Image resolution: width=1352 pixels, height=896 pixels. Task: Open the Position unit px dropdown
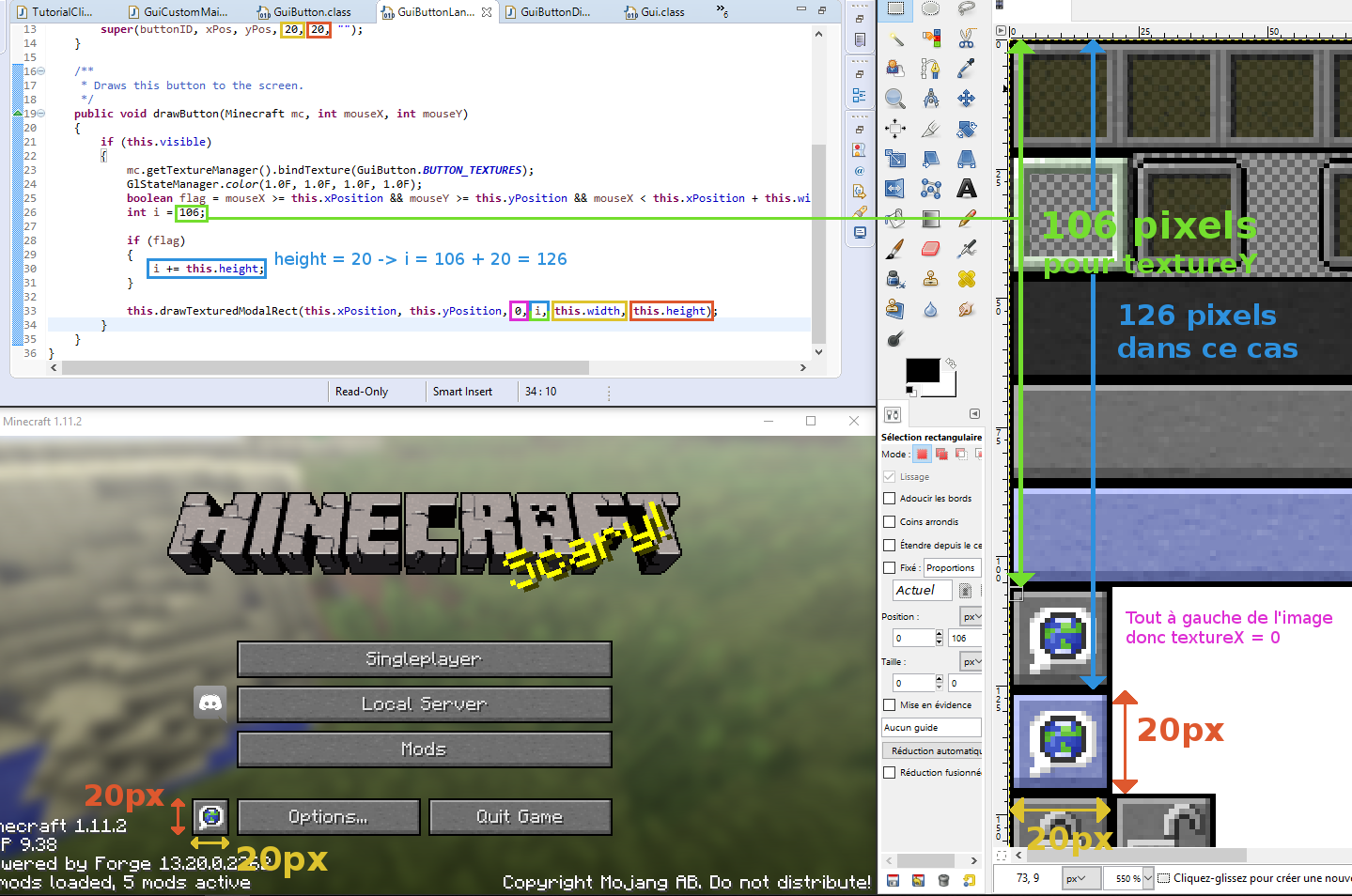(x=971, y=617)
